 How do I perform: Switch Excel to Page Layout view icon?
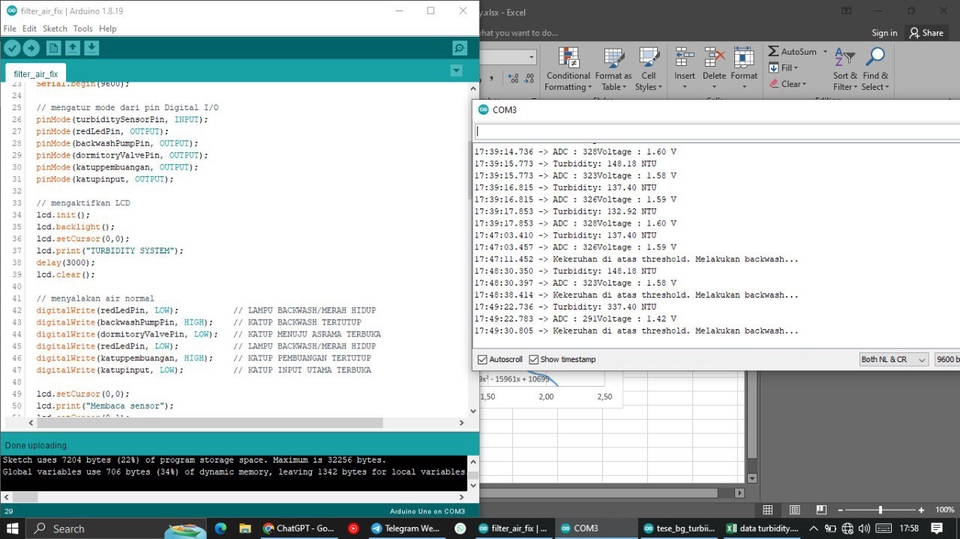pos(795,510)
